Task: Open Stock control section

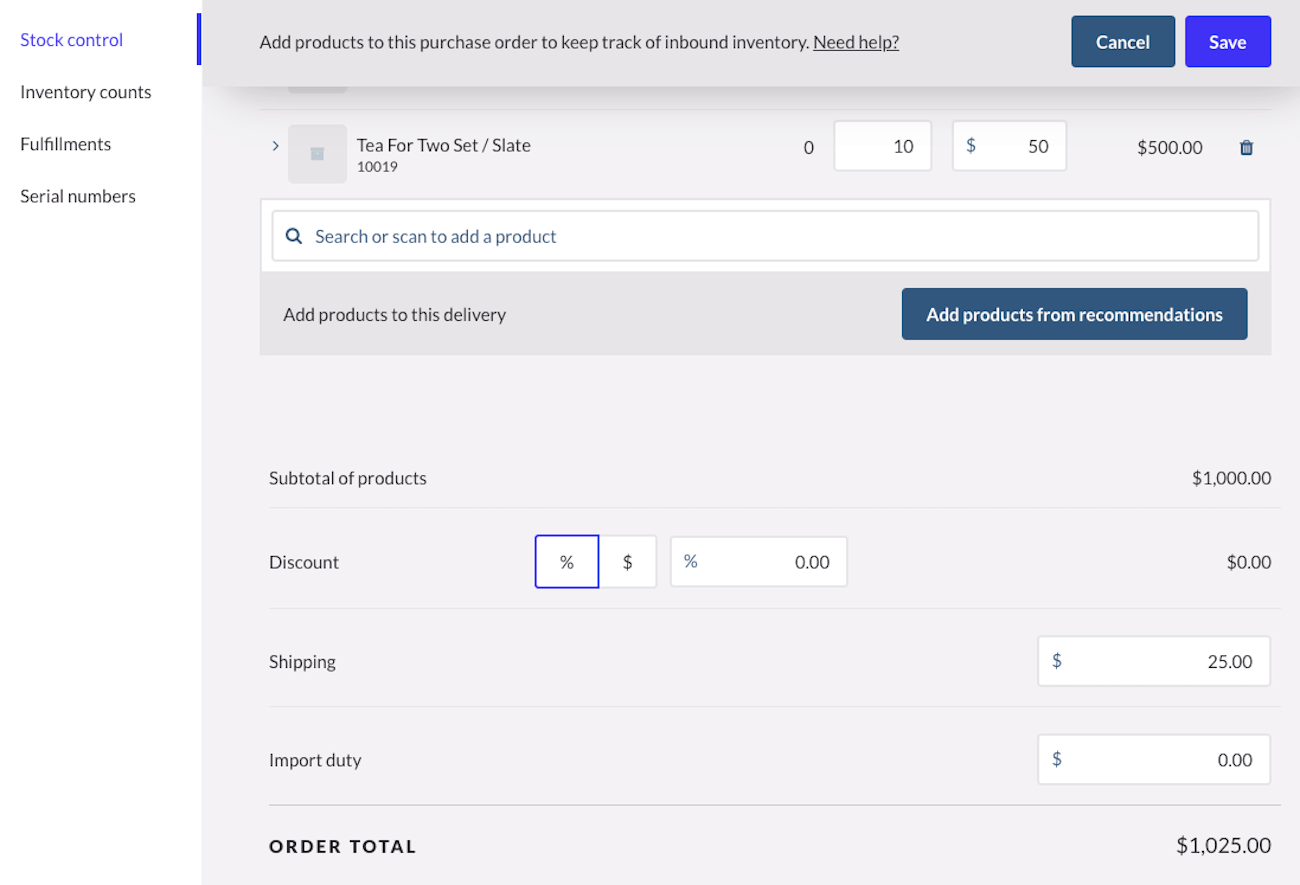Action: [72, 40]
